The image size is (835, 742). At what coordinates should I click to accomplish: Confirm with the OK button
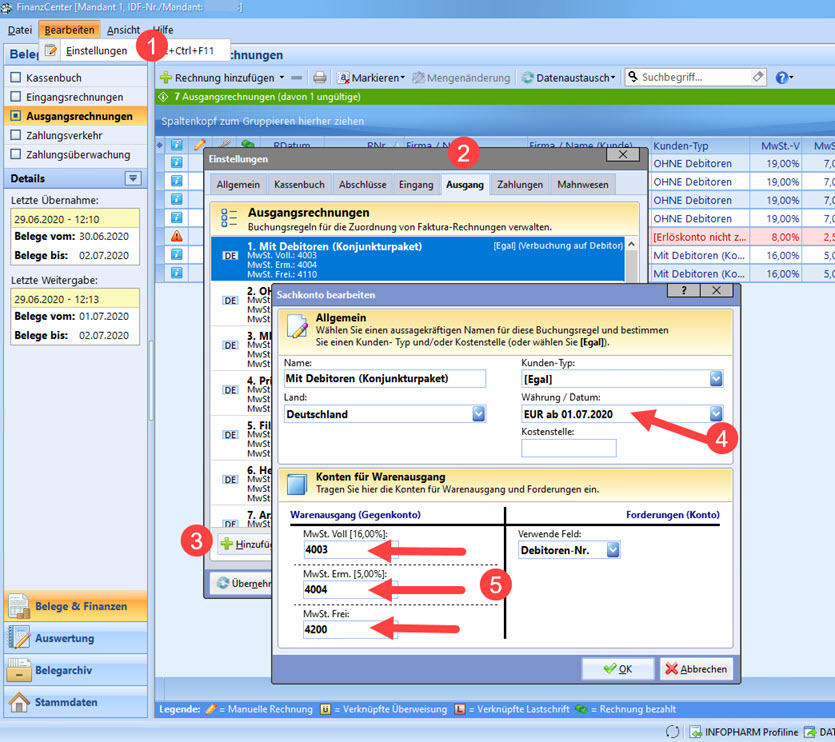616,669
